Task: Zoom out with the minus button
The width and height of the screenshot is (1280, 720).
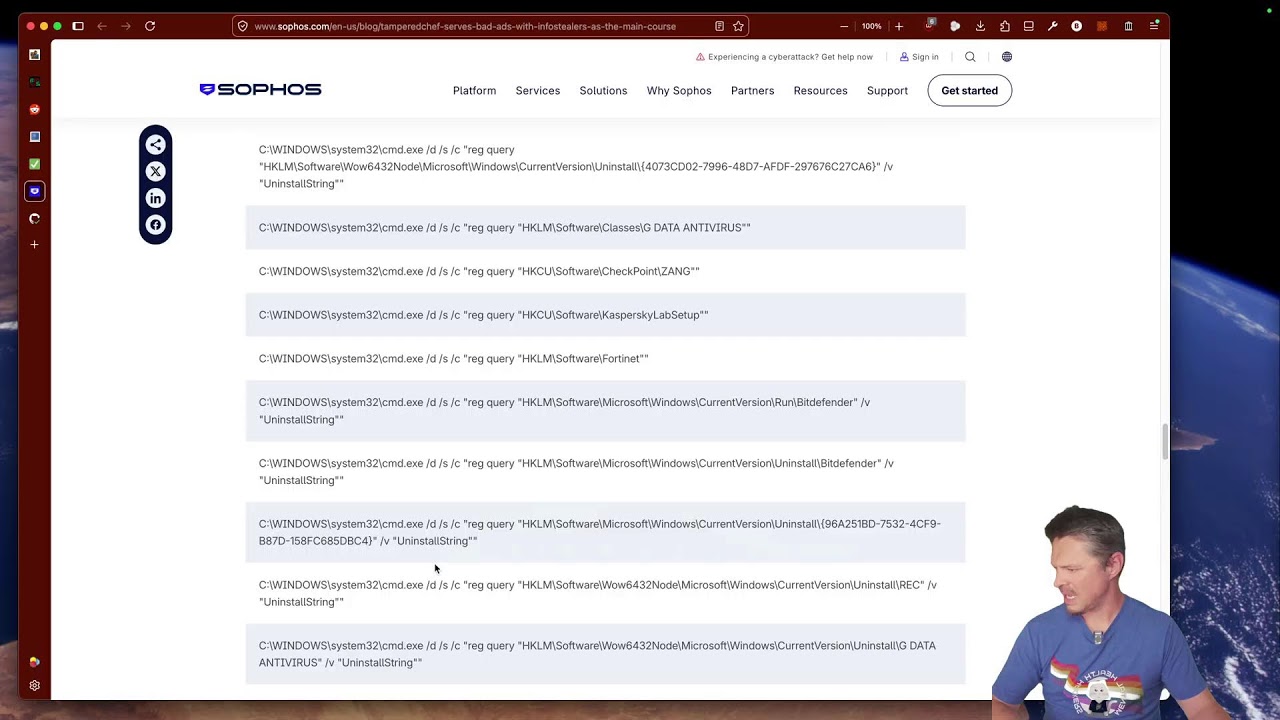Action: pyautogui.click(x=844, y=26)
